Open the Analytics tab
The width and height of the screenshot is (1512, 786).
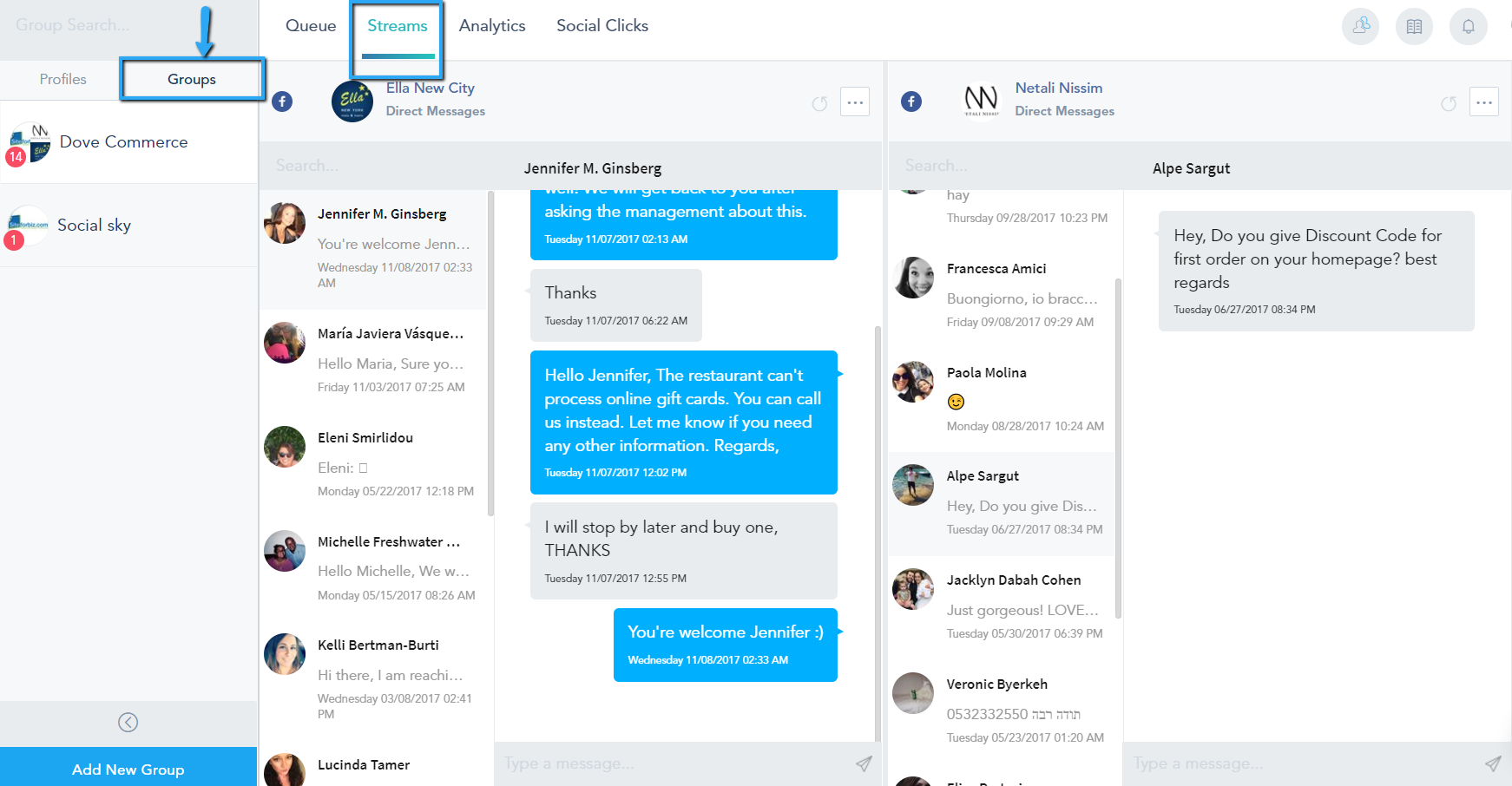[492, 26]
